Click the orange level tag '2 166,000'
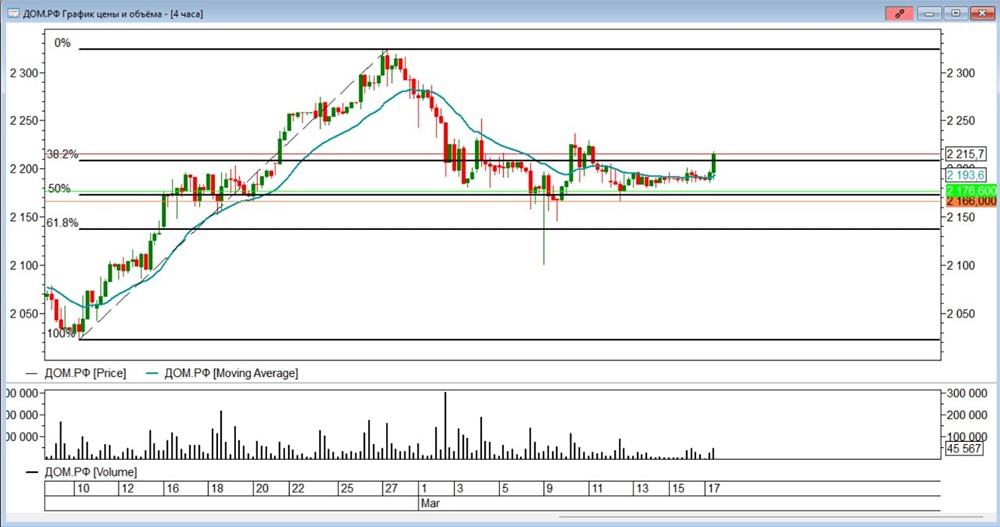 (x=971, y=201)
